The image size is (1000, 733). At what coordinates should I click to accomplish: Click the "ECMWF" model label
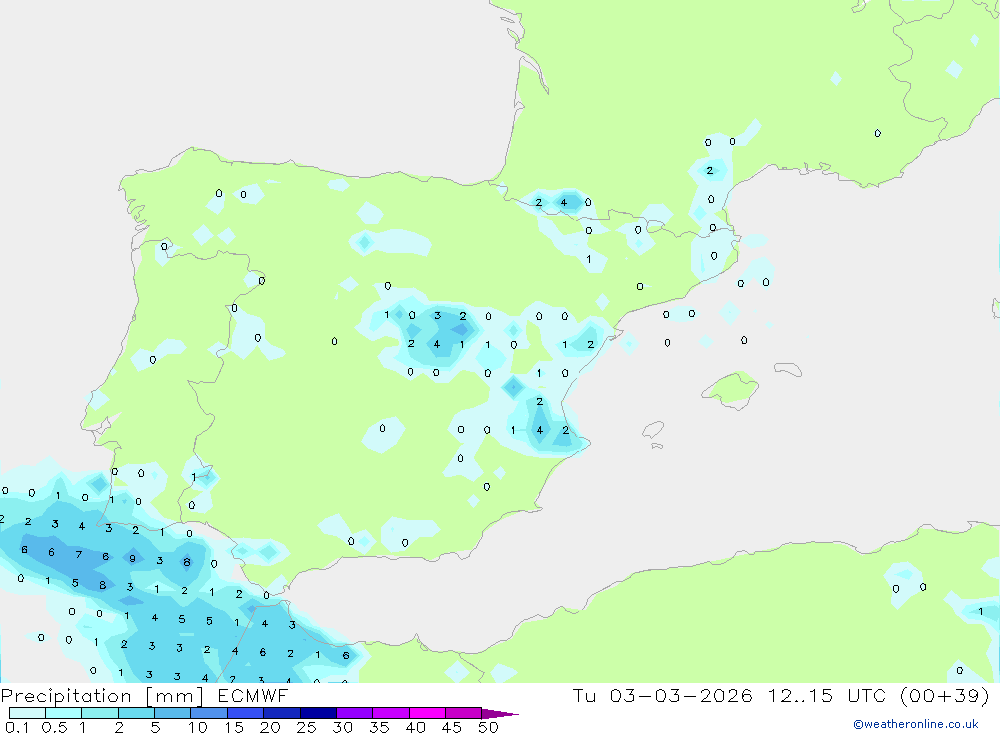pos(253,695)
